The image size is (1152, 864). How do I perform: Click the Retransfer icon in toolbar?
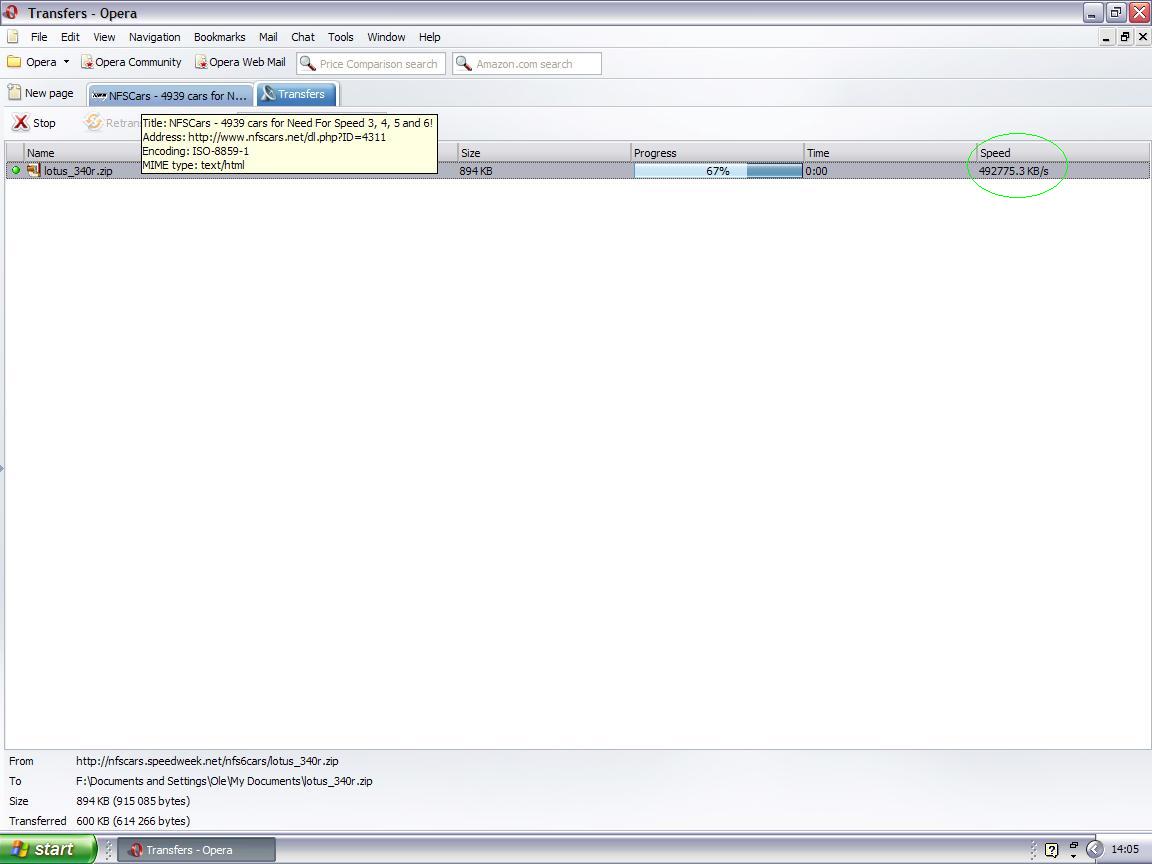point(93,123)
